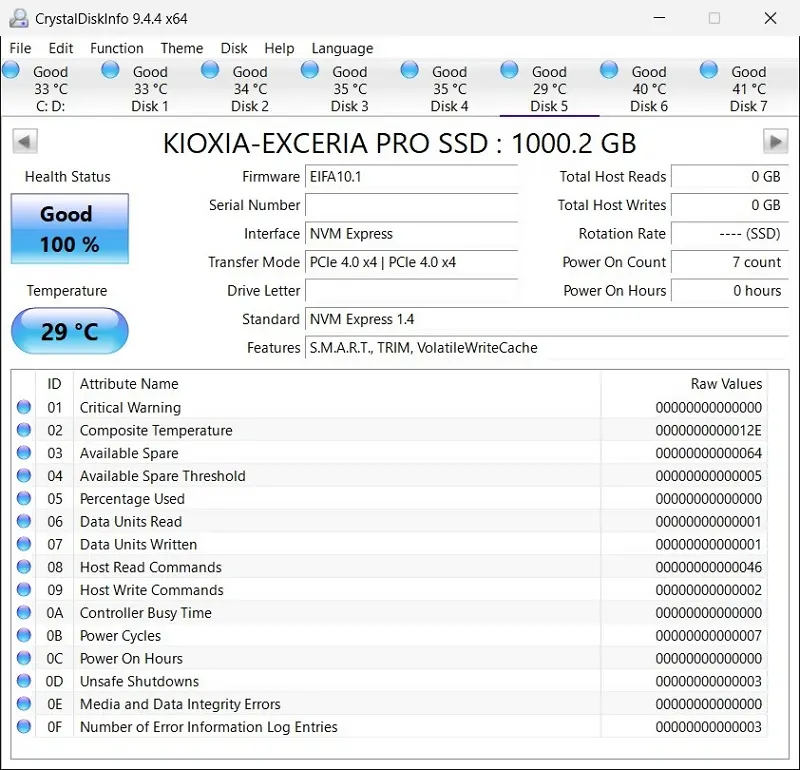Select the Composite Temperature attribute text
This screenshot has width=800, height=770.
156,430
